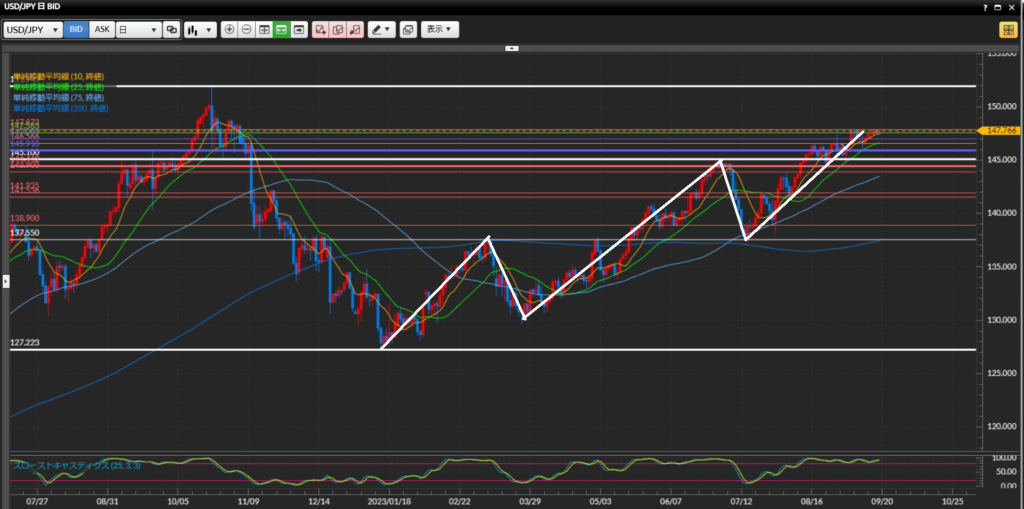The image size is (1024, 509).
Task: Open the 表示 display menu
Action: tap(440, 30)
